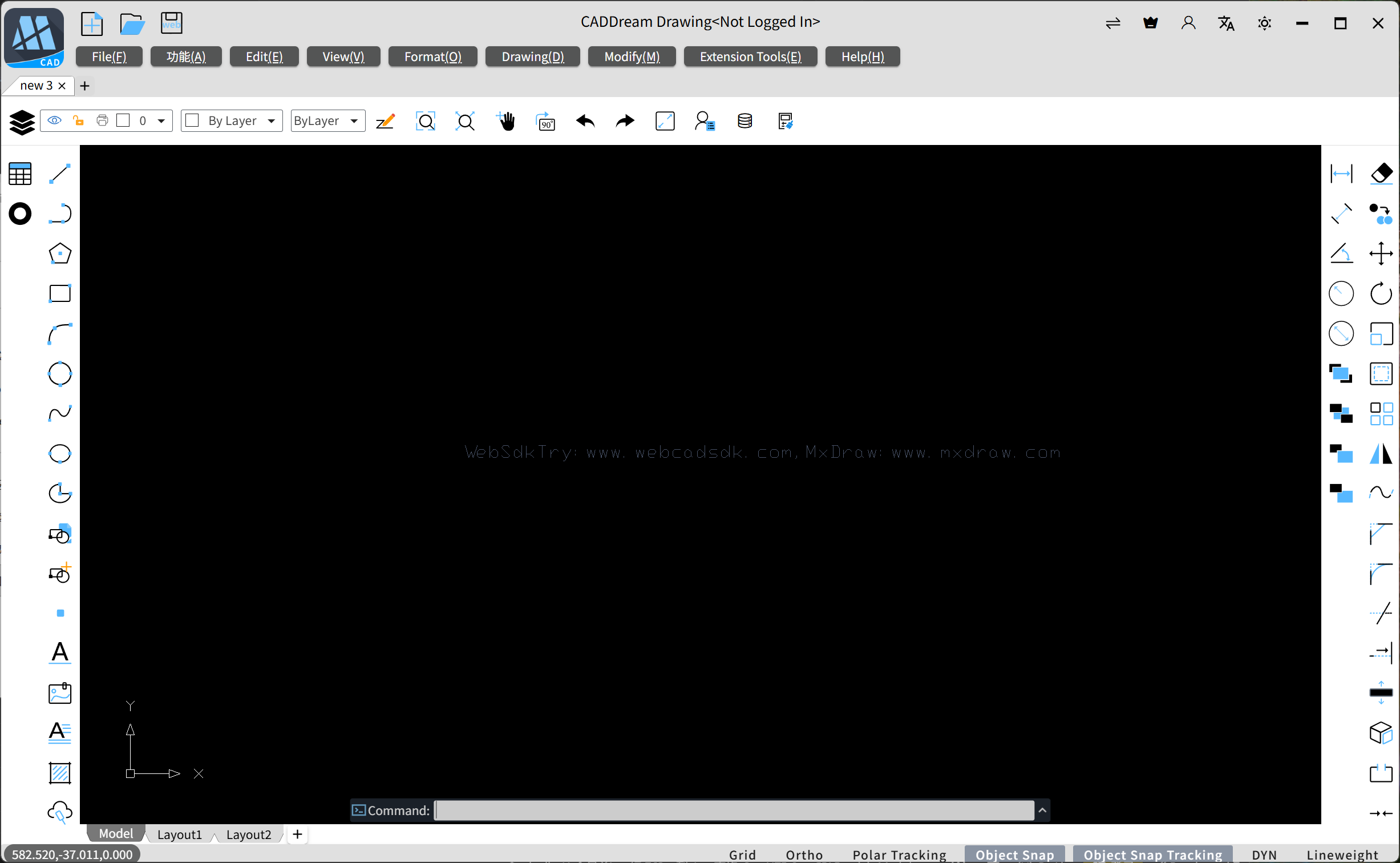Select the Single-line Text tool

tap(60, 653)
